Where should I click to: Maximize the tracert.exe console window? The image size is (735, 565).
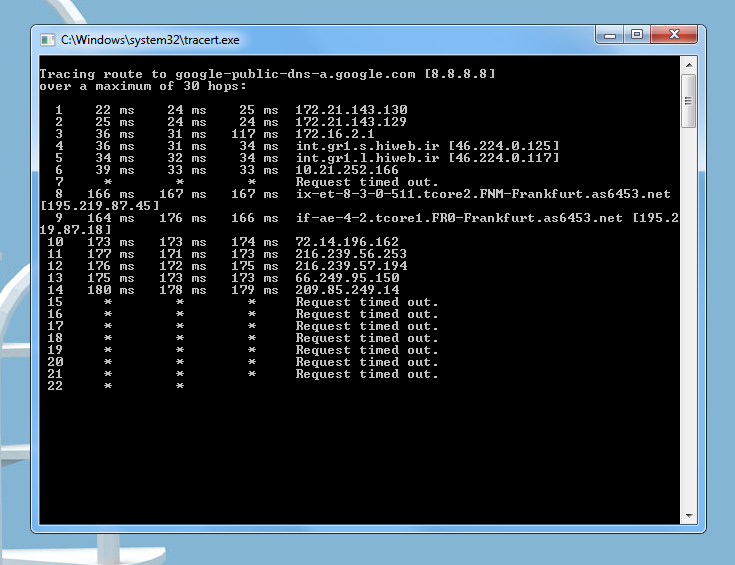(637, 36)
